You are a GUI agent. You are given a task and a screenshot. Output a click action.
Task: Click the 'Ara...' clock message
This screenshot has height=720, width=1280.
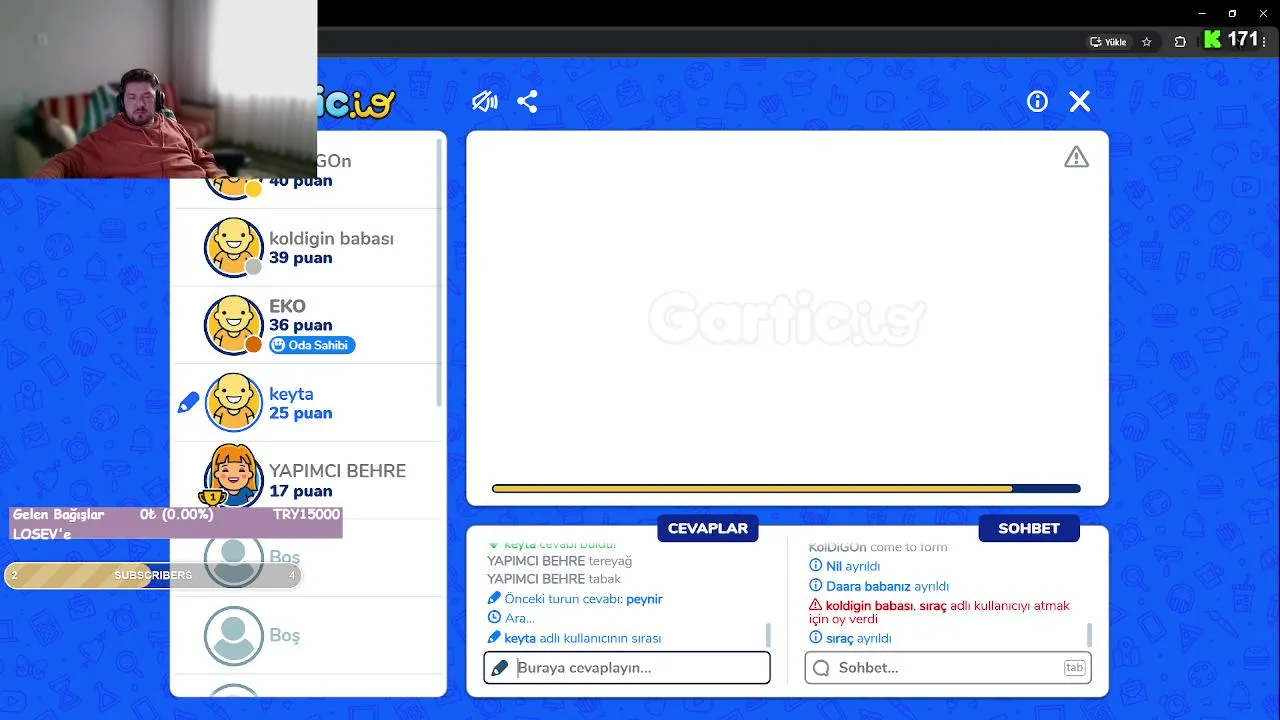[x=511, y=618]
